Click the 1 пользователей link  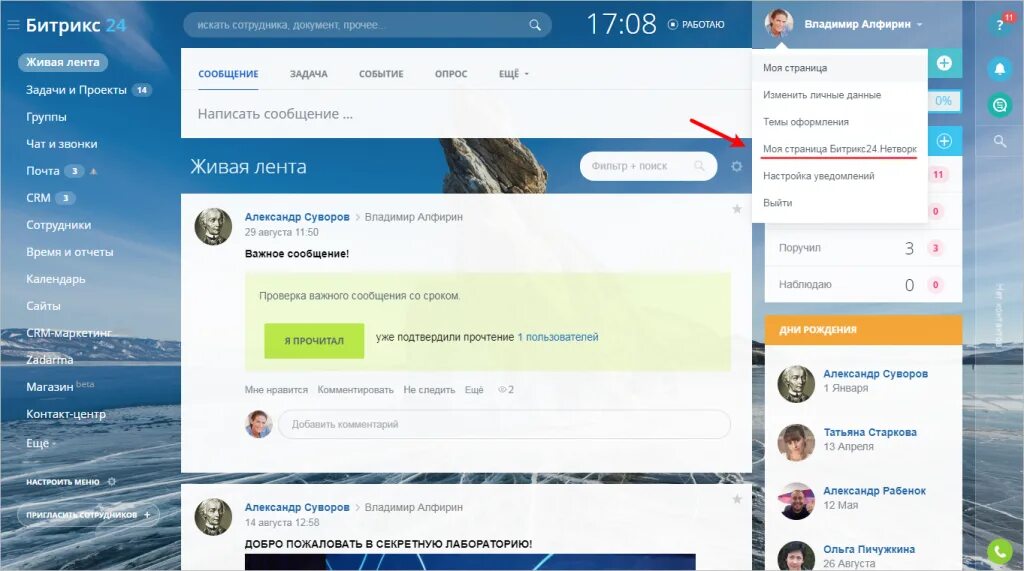[x=558, y=337]
